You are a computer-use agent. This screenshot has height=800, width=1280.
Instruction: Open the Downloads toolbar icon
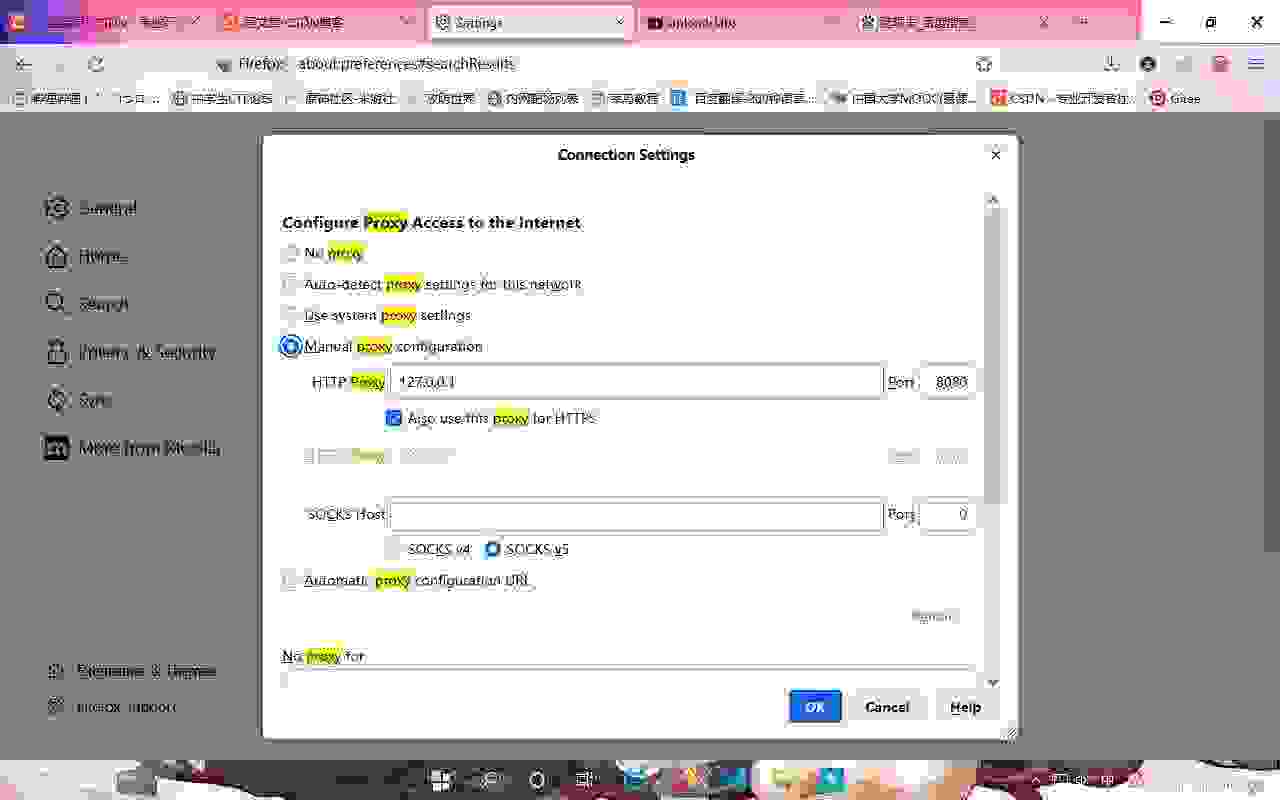(1112, 64)
